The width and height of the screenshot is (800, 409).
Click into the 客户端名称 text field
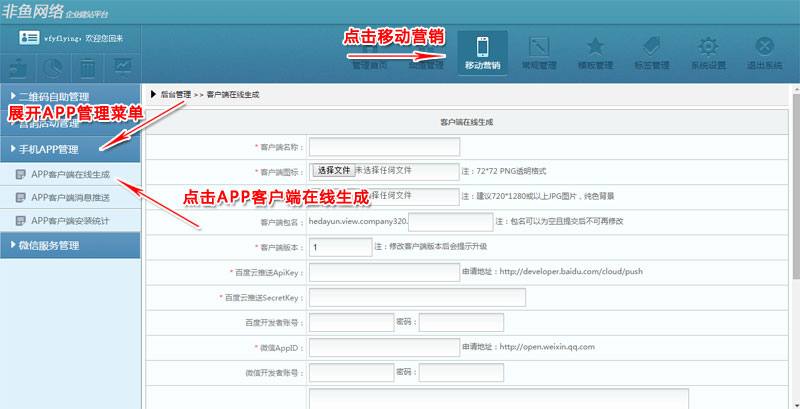pos(384,147)
